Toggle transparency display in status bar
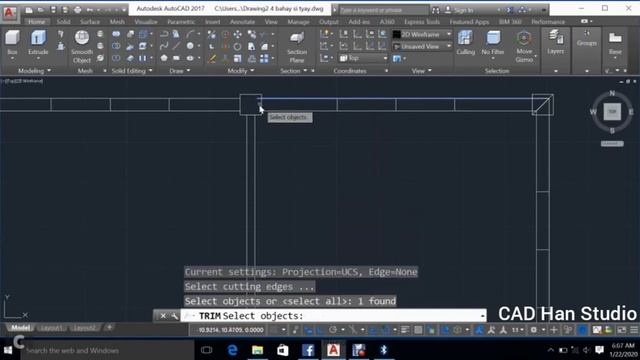This screenshot has width=640, height=360. [x=418, y=330]
